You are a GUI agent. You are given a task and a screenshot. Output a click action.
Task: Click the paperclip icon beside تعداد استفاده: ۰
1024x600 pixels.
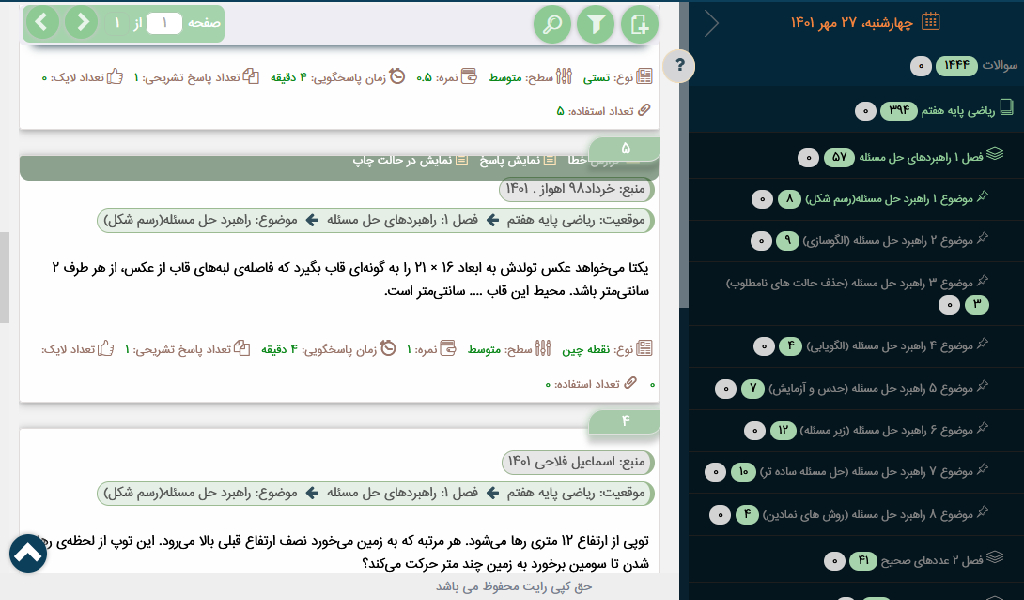(630, 383)
